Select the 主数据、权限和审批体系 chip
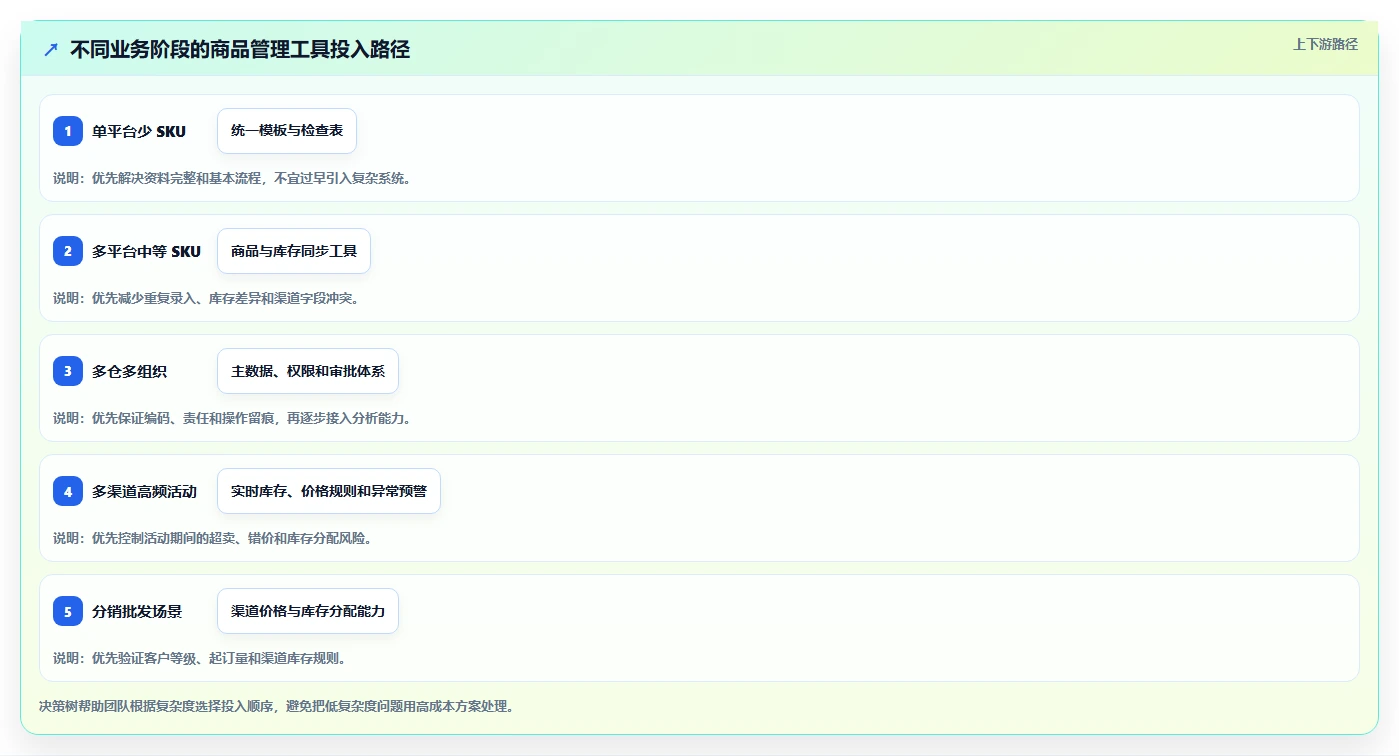Image resolution: width=1399 pixels, height=756 pixels. coord(308,371)
